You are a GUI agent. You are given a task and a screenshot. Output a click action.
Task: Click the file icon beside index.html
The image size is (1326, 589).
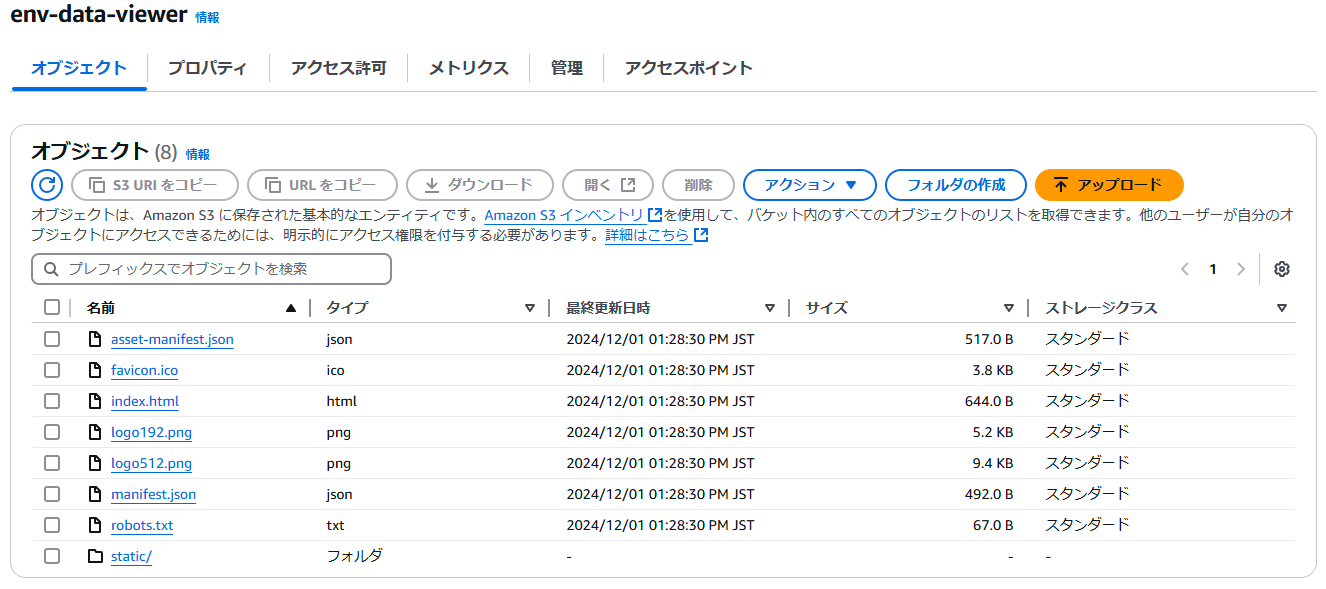coord(95,401)
